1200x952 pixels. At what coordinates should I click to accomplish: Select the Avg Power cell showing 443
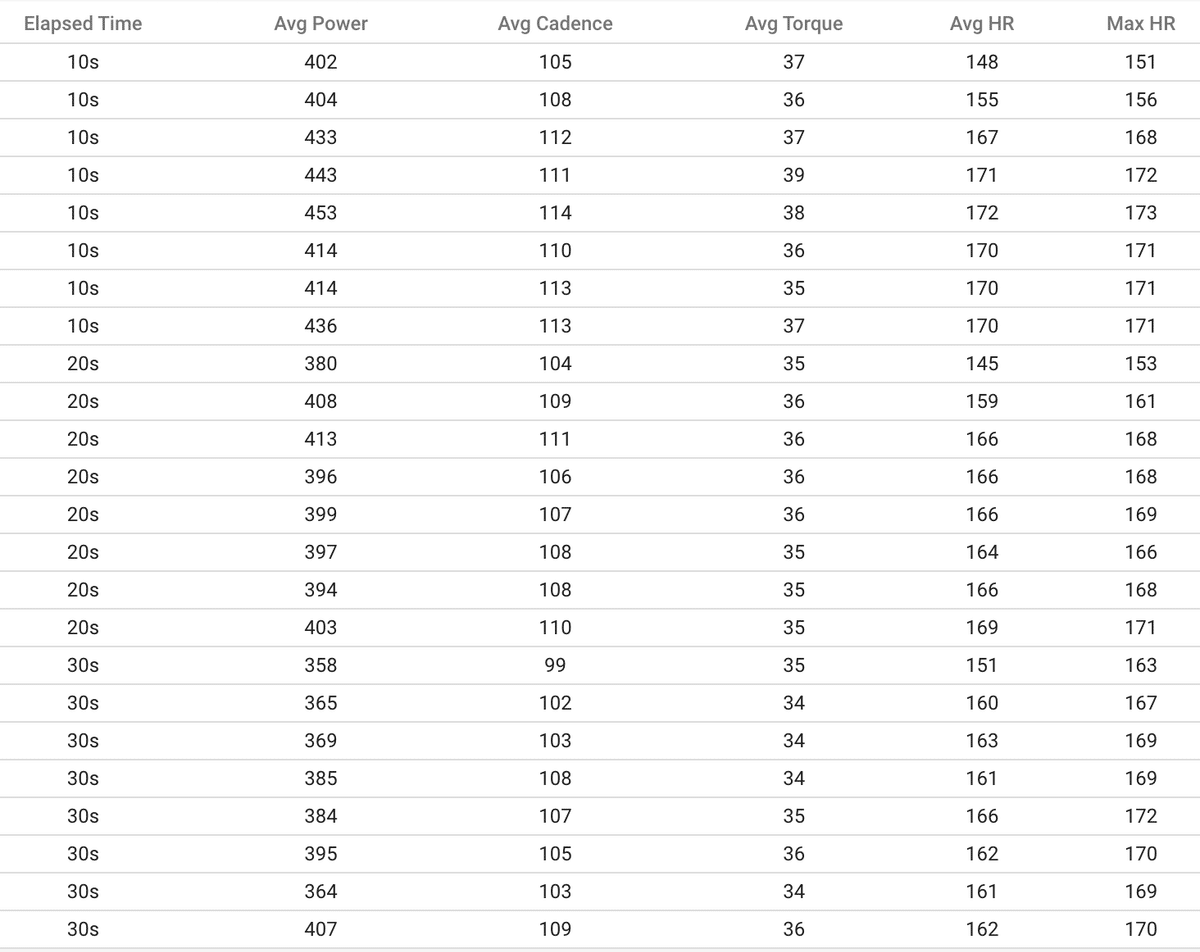[320, 175]
